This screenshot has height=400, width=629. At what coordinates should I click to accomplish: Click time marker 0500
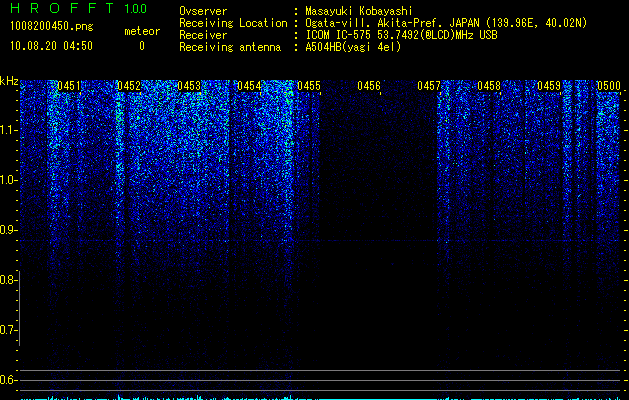(x=609, y=86)
